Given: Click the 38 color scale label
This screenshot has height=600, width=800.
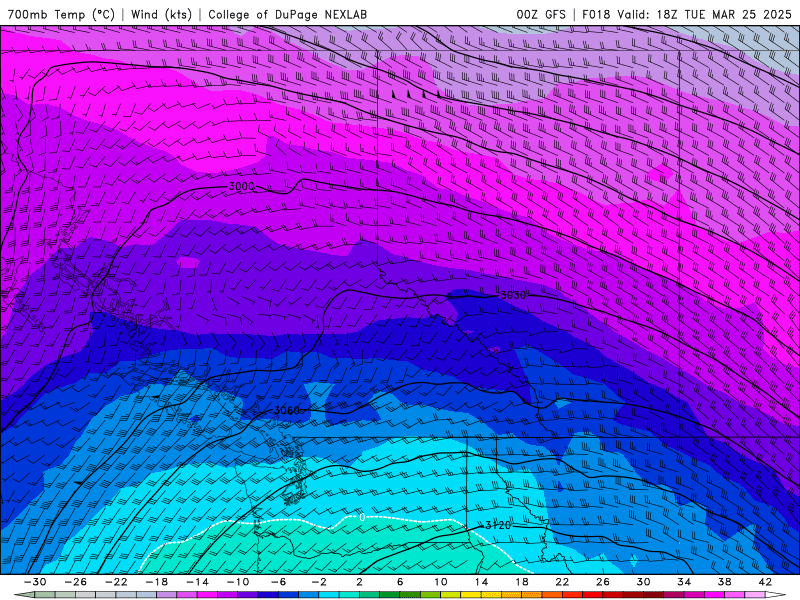Looking at the screenshot, I should tap(724, 582).
